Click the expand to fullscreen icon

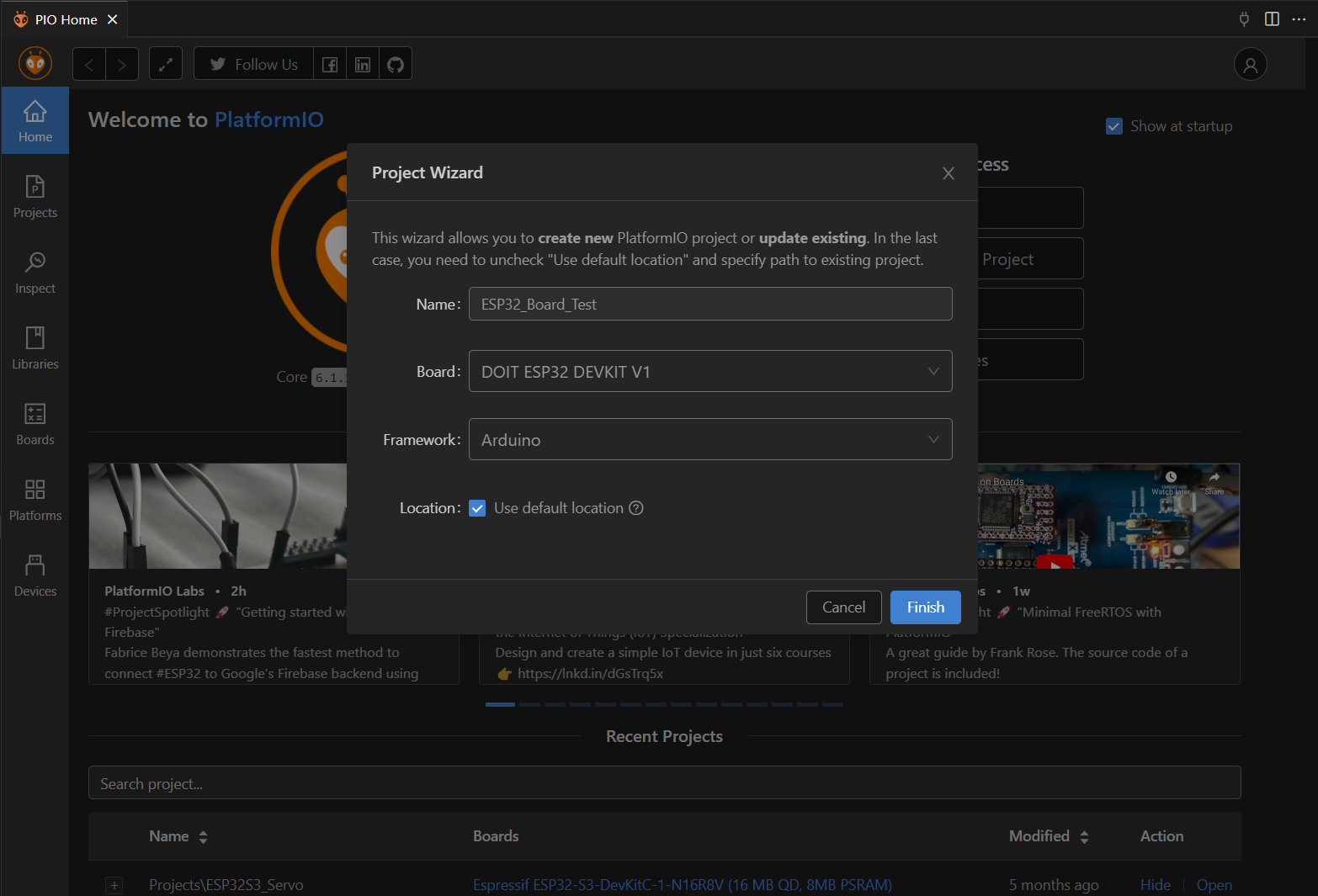click(x=166, y=64)
